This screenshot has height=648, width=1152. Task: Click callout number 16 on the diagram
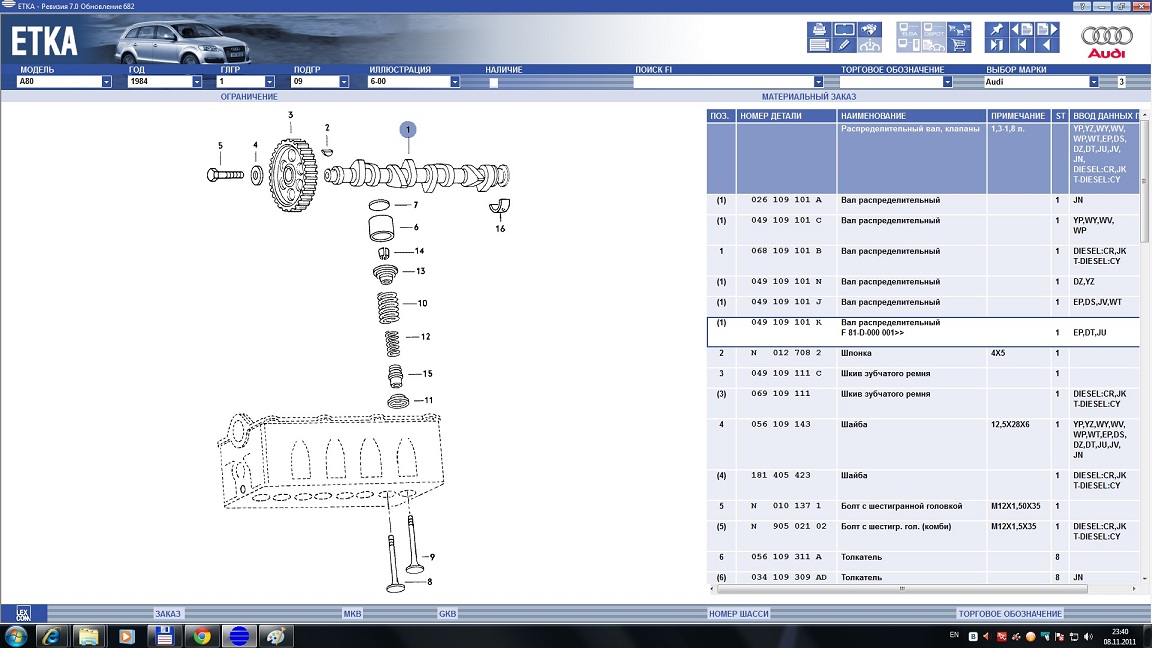(500, 228)
